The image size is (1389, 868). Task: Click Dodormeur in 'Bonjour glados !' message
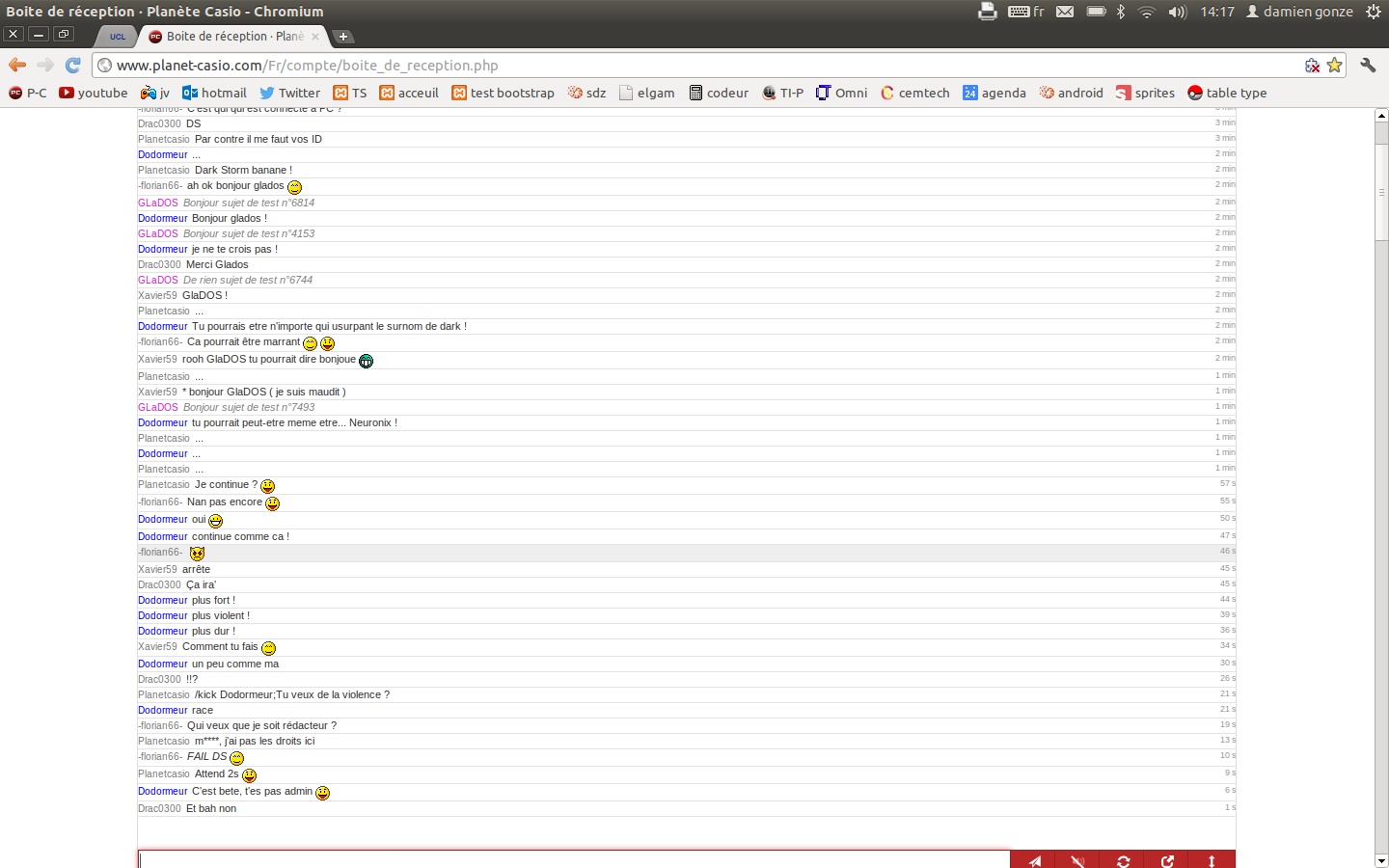click(162, 218)
